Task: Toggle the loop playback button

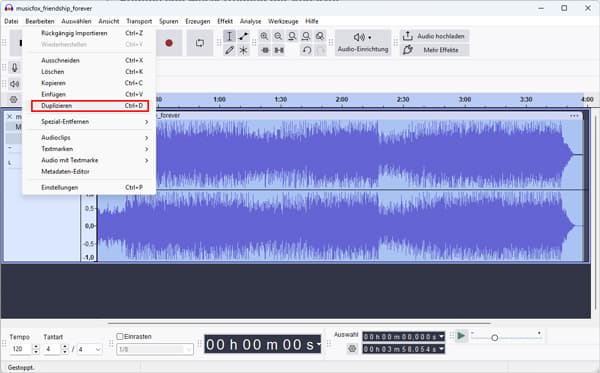Action: (199, 43)
